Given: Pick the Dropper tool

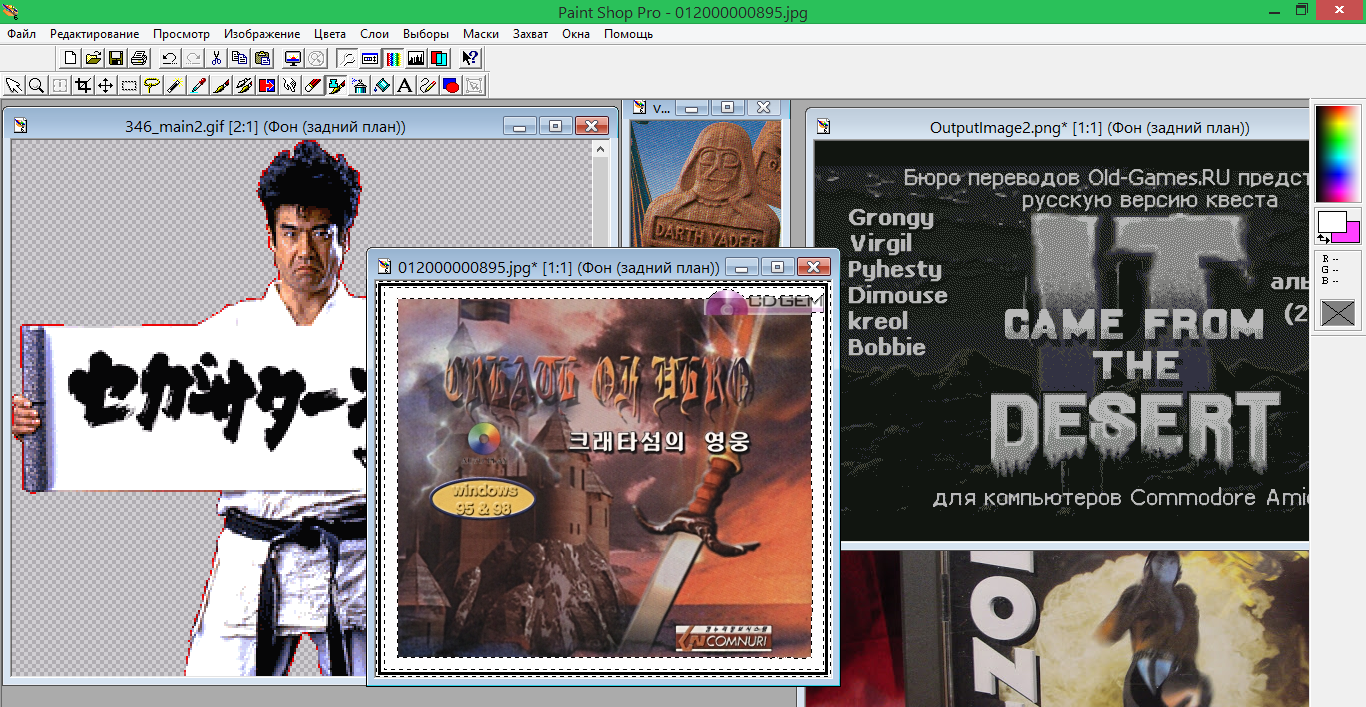Looking at the screenshot, I should (x=198, y=85).
